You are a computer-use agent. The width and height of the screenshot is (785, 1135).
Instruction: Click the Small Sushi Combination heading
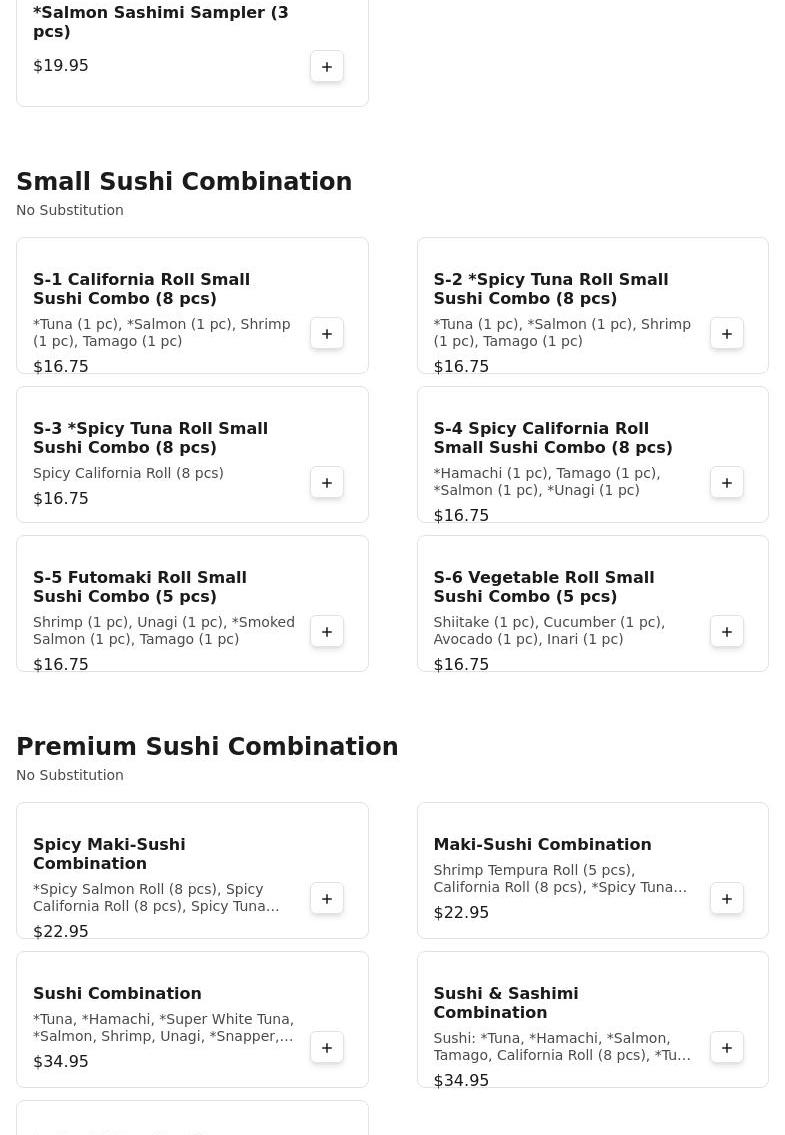184,182
